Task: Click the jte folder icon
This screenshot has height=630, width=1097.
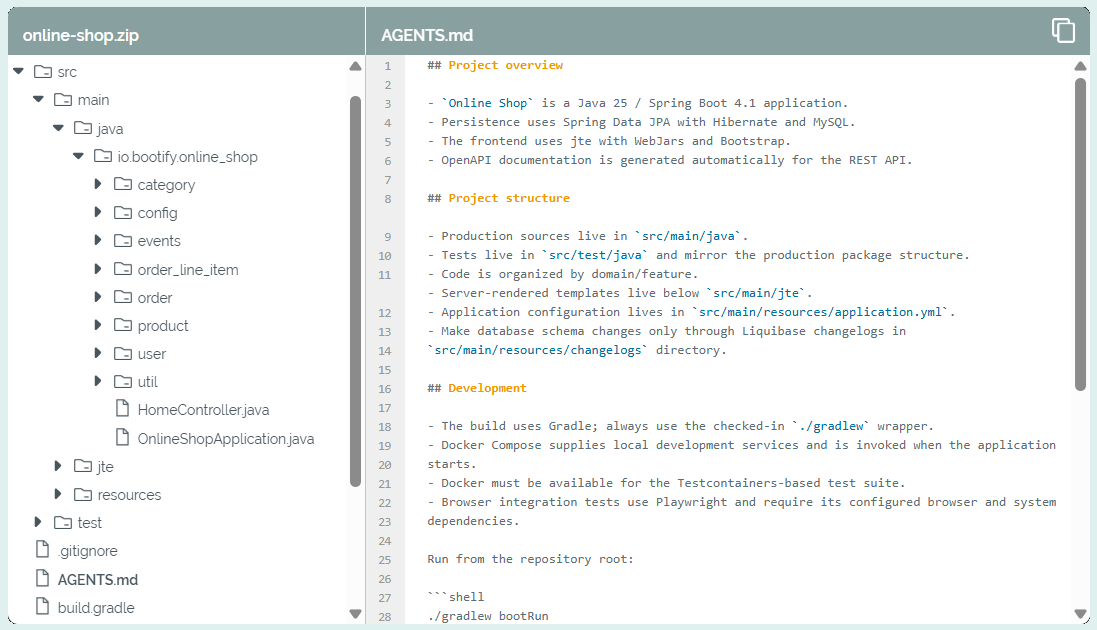Action: coord(83,466)
